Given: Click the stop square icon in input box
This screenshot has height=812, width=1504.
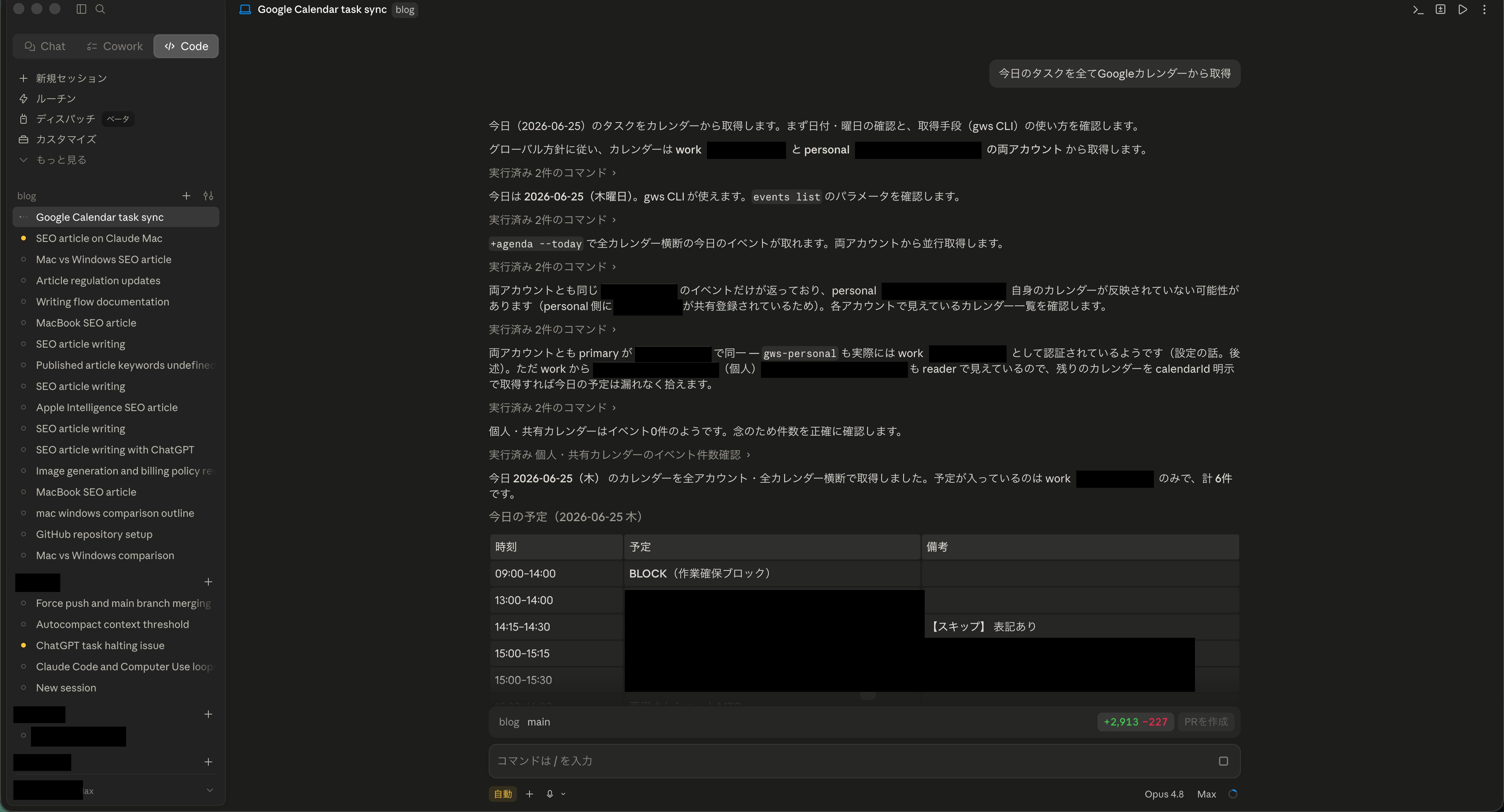Looking at the screenshot, I should click(x=1223, y=761).
